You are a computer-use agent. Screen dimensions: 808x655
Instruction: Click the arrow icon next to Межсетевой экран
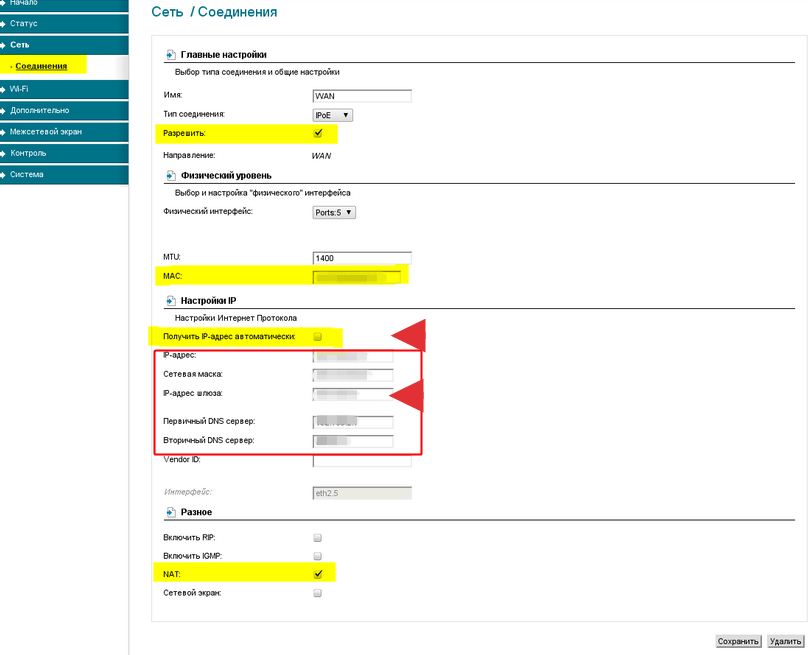click(4, 132)
